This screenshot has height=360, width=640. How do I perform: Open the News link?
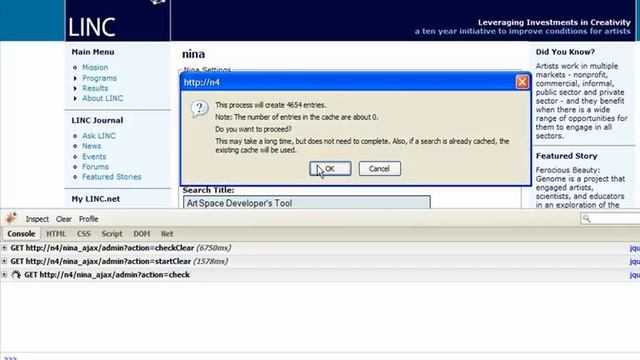pos(91,146)
